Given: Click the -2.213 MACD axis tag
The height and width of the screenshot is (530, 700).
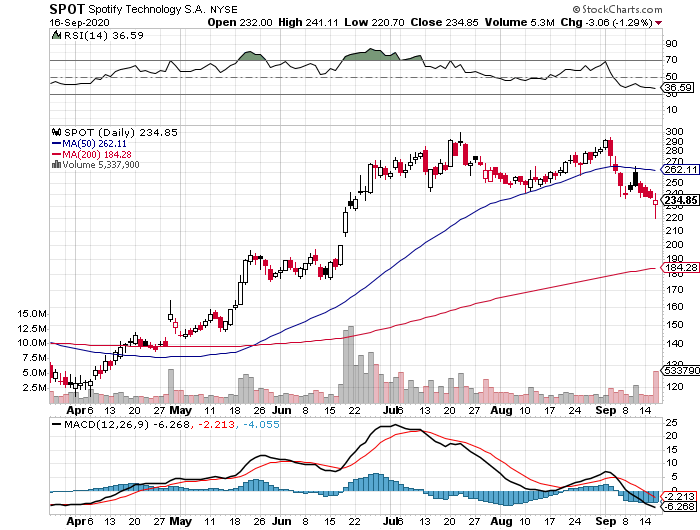Looking at the screenshot, I should (679, 497).
